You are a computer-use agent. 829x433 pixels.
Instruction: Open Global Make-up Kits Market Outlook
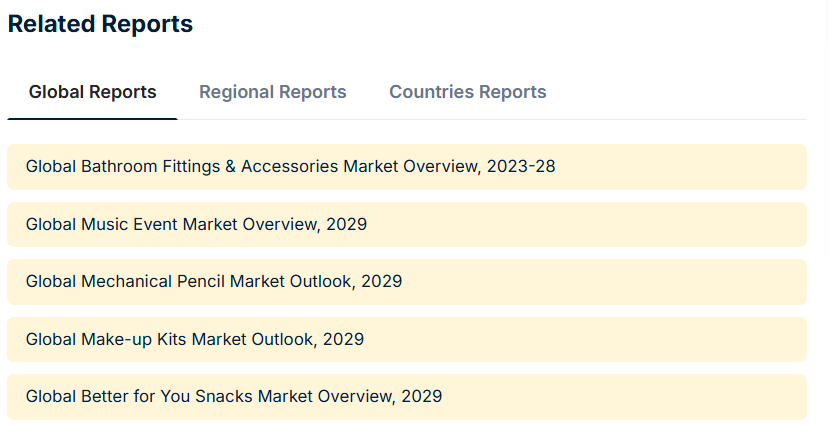[194, 339]
